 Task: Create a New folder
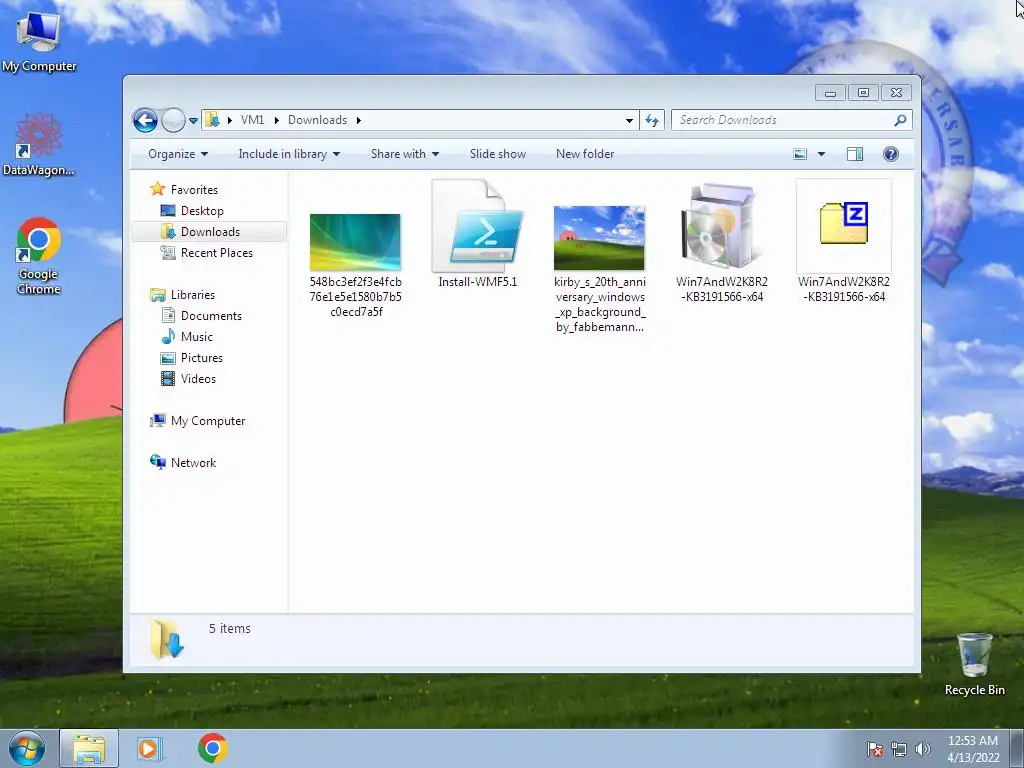click(585, 154)
